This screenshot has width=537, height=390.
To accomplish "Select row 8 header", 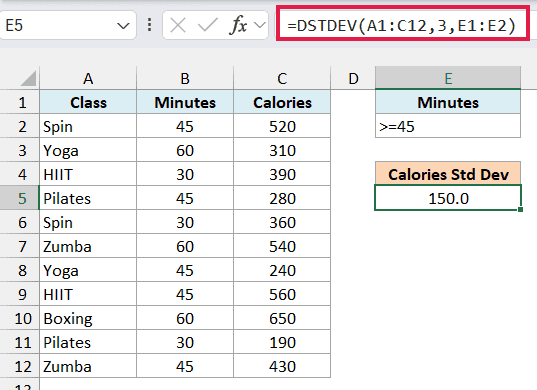I will click(x=20, y=271).
